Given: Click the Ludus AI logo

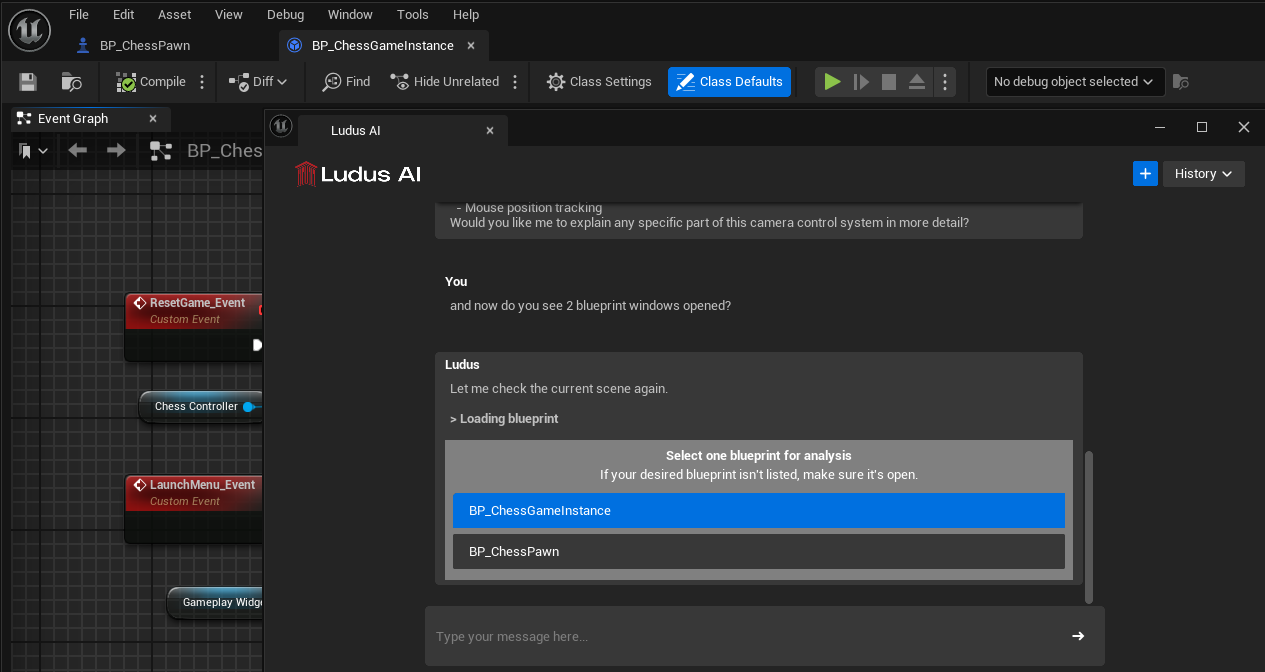Looking at the screenshot, I should (x=358, y=174).
